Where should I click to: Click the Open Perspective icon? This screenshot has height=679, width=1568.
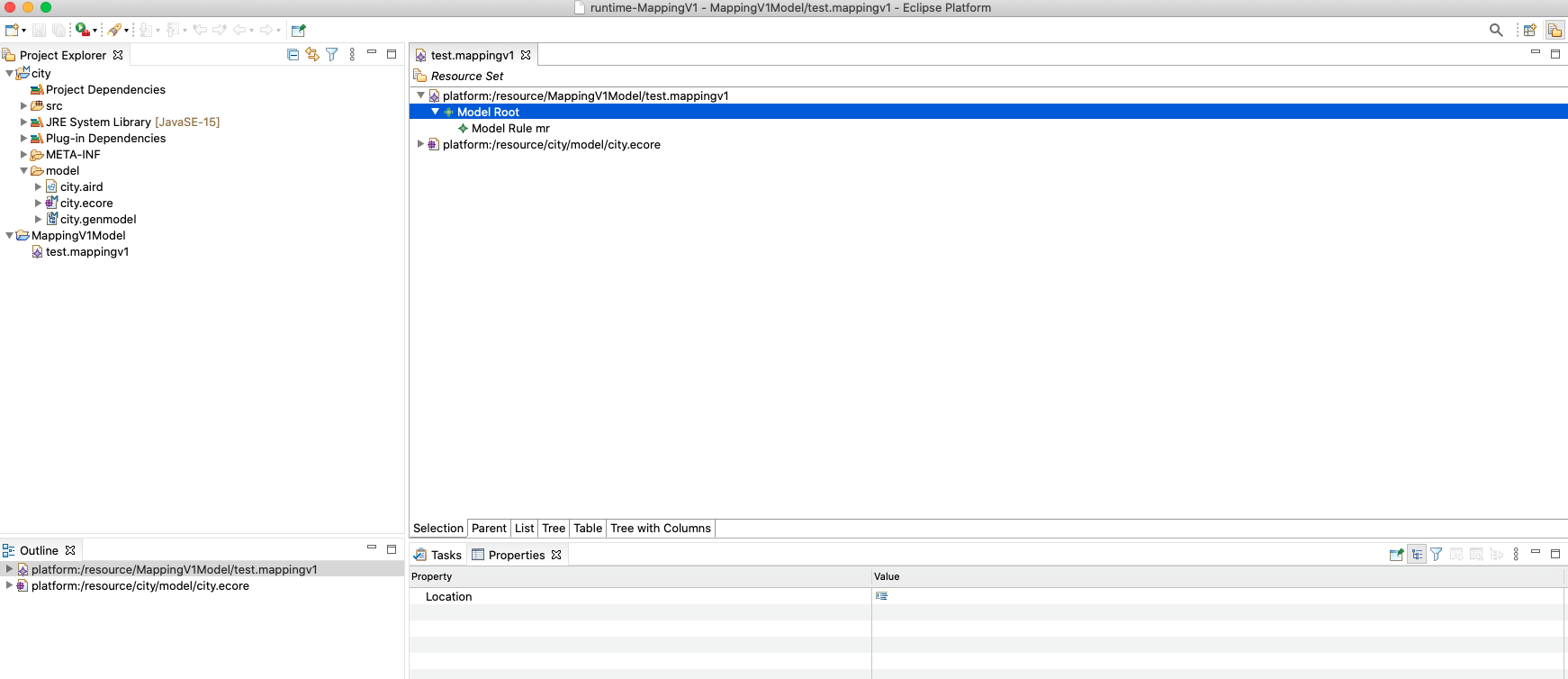[x=1529, y=30]
